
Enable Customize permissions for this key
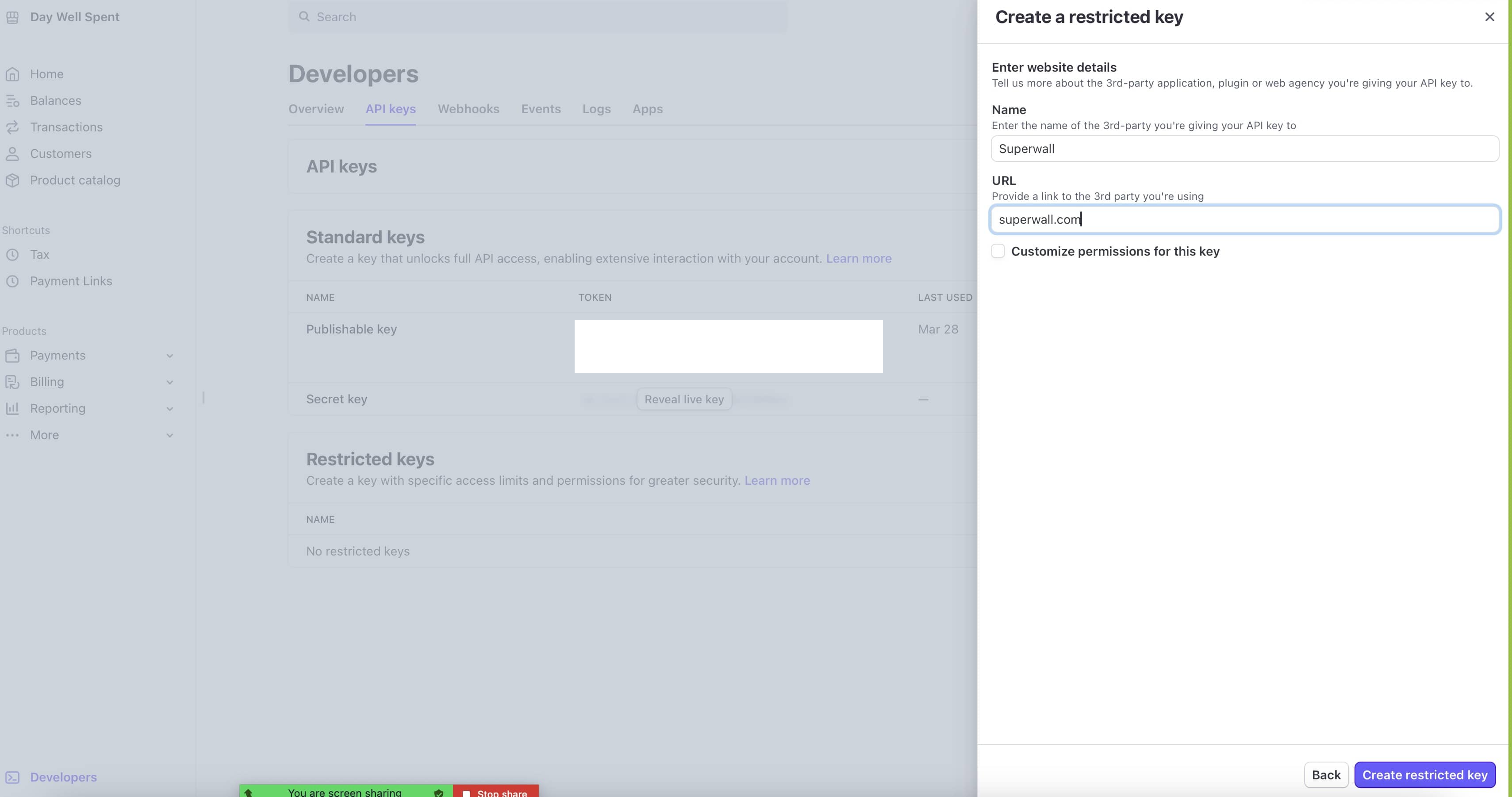coord(998,251)
